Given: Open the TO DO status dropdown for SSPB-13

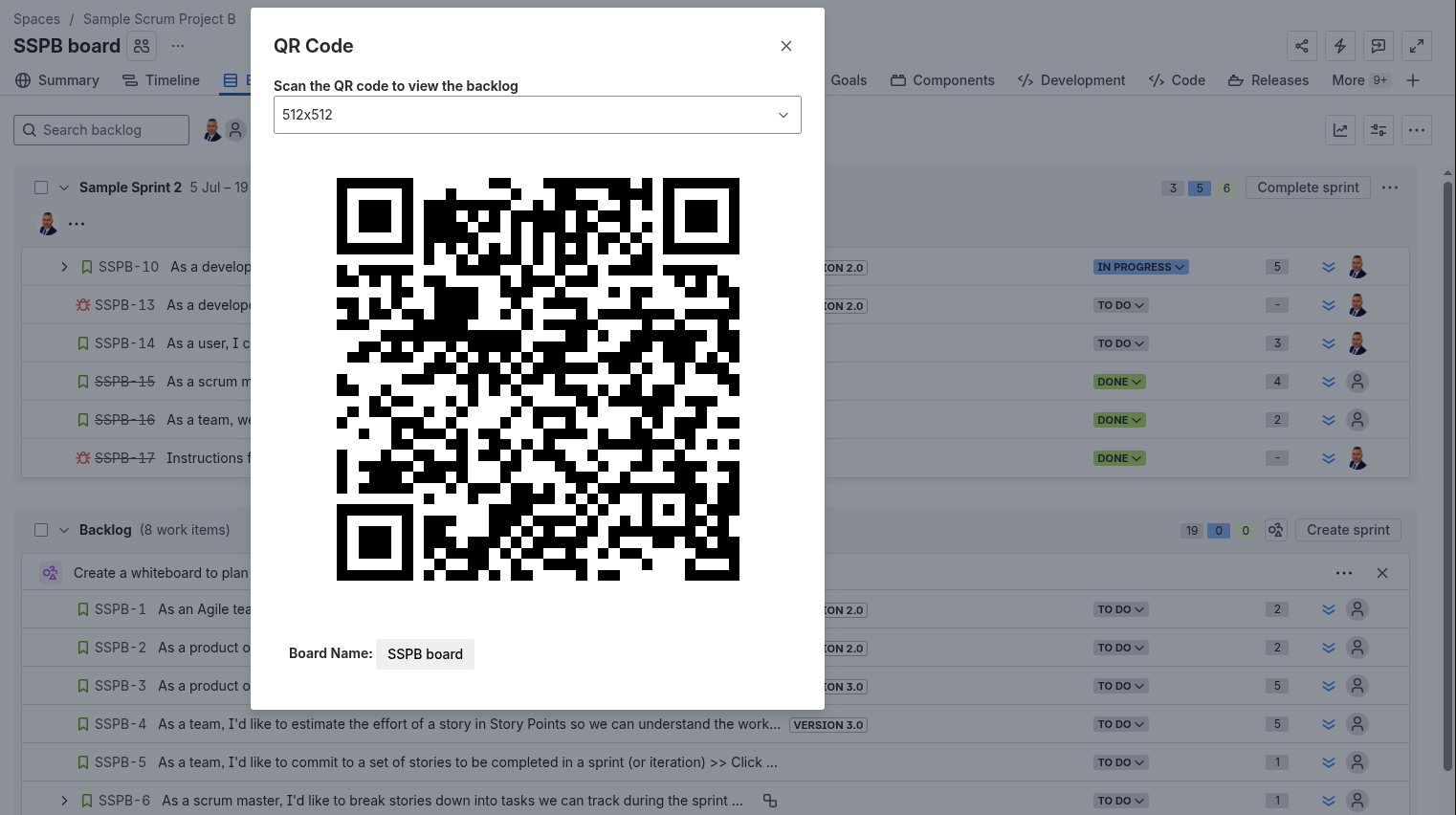Looking at the screenshot, I should [x=1121, y=305].
